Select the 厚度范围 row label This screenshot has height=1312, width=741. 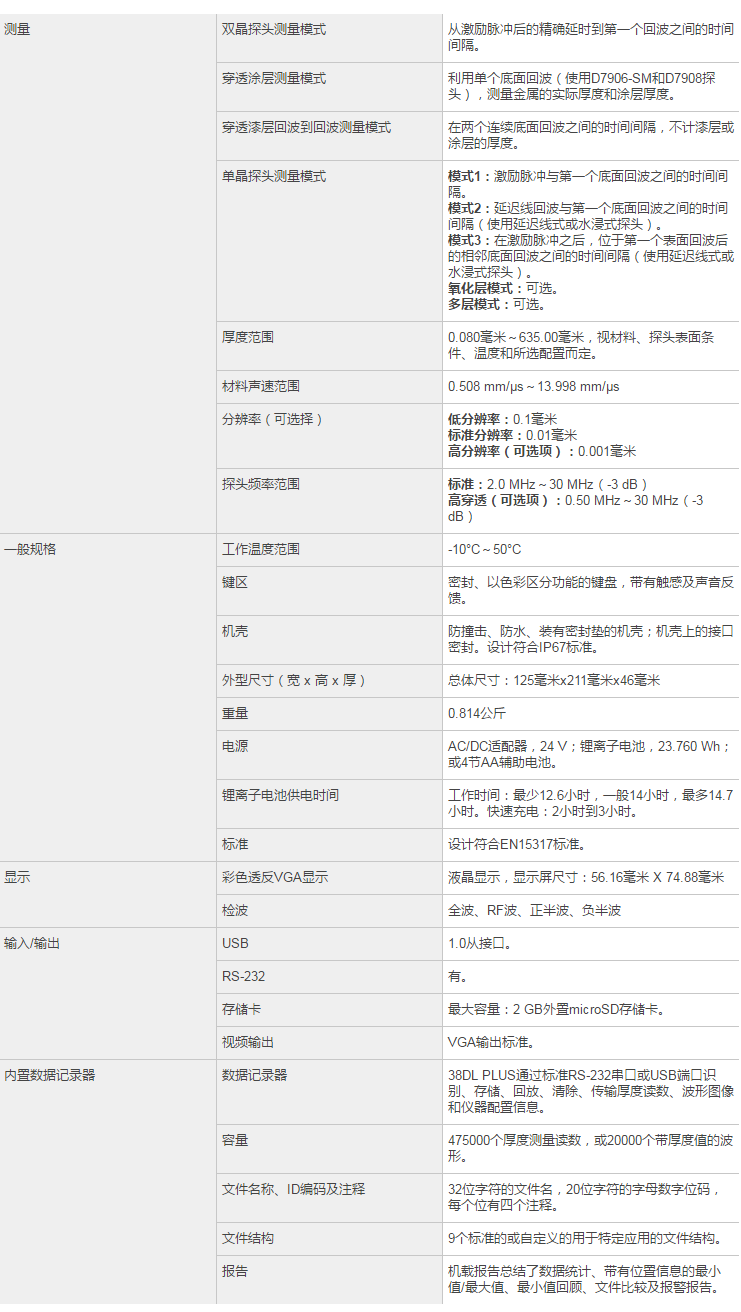coord(247,338)
